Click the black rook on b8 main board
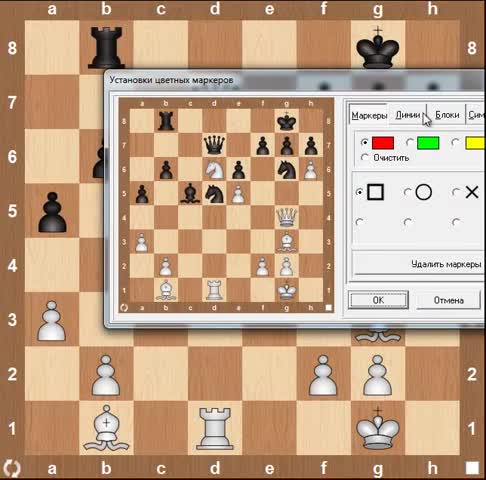Screen dimensions: 486x480 106,48
